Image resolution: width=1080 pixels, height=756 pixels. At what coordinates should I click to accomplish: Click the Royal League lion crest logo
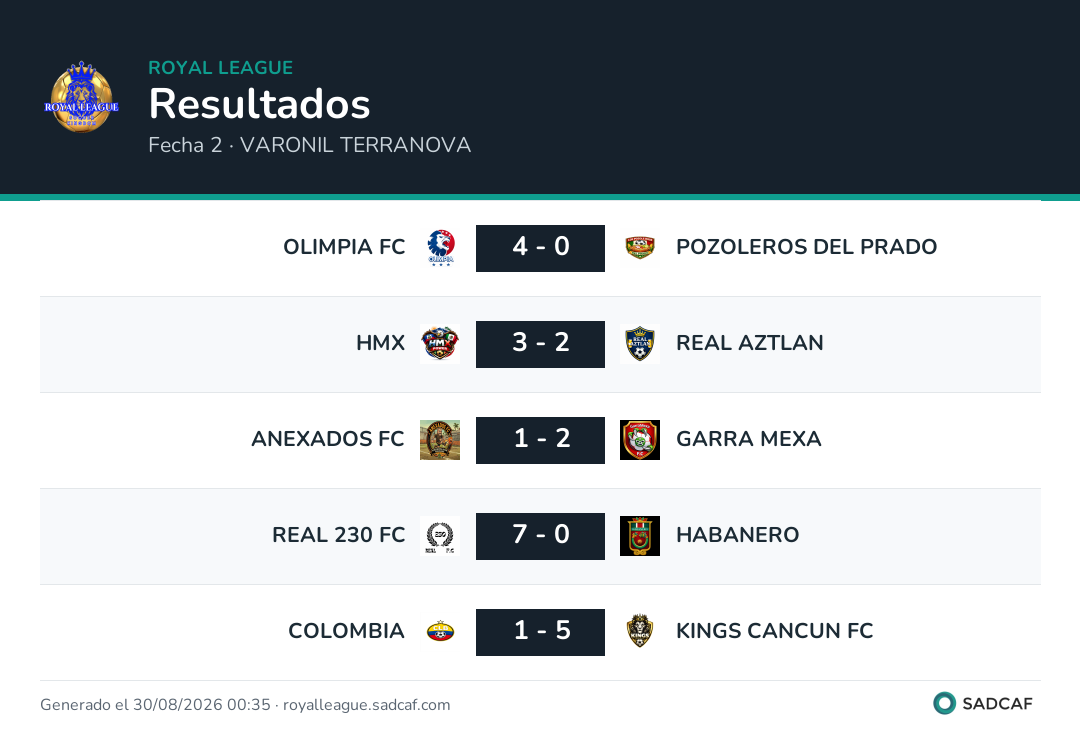(81, 96)
